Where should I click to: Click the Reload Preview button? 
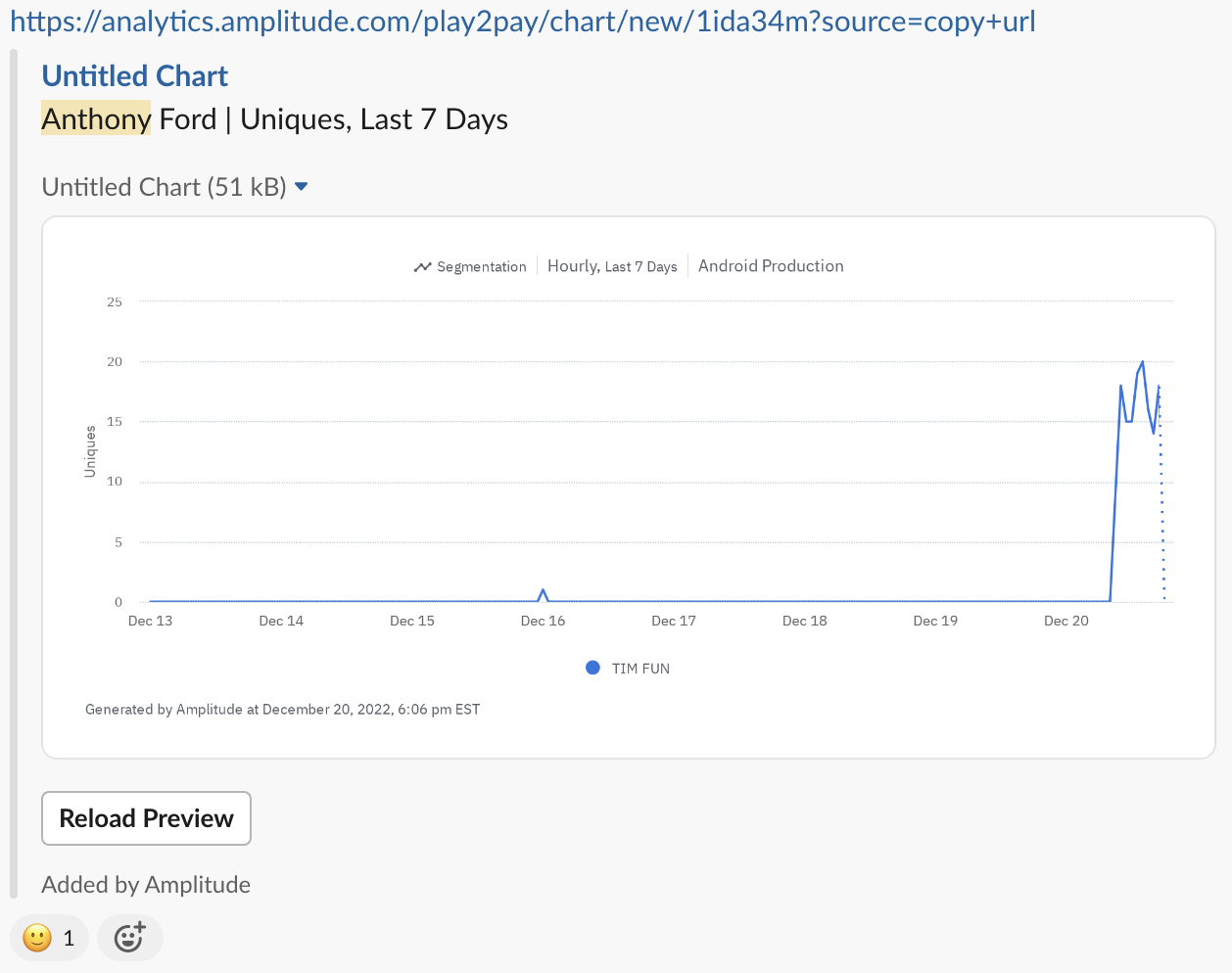coord(146,818)
